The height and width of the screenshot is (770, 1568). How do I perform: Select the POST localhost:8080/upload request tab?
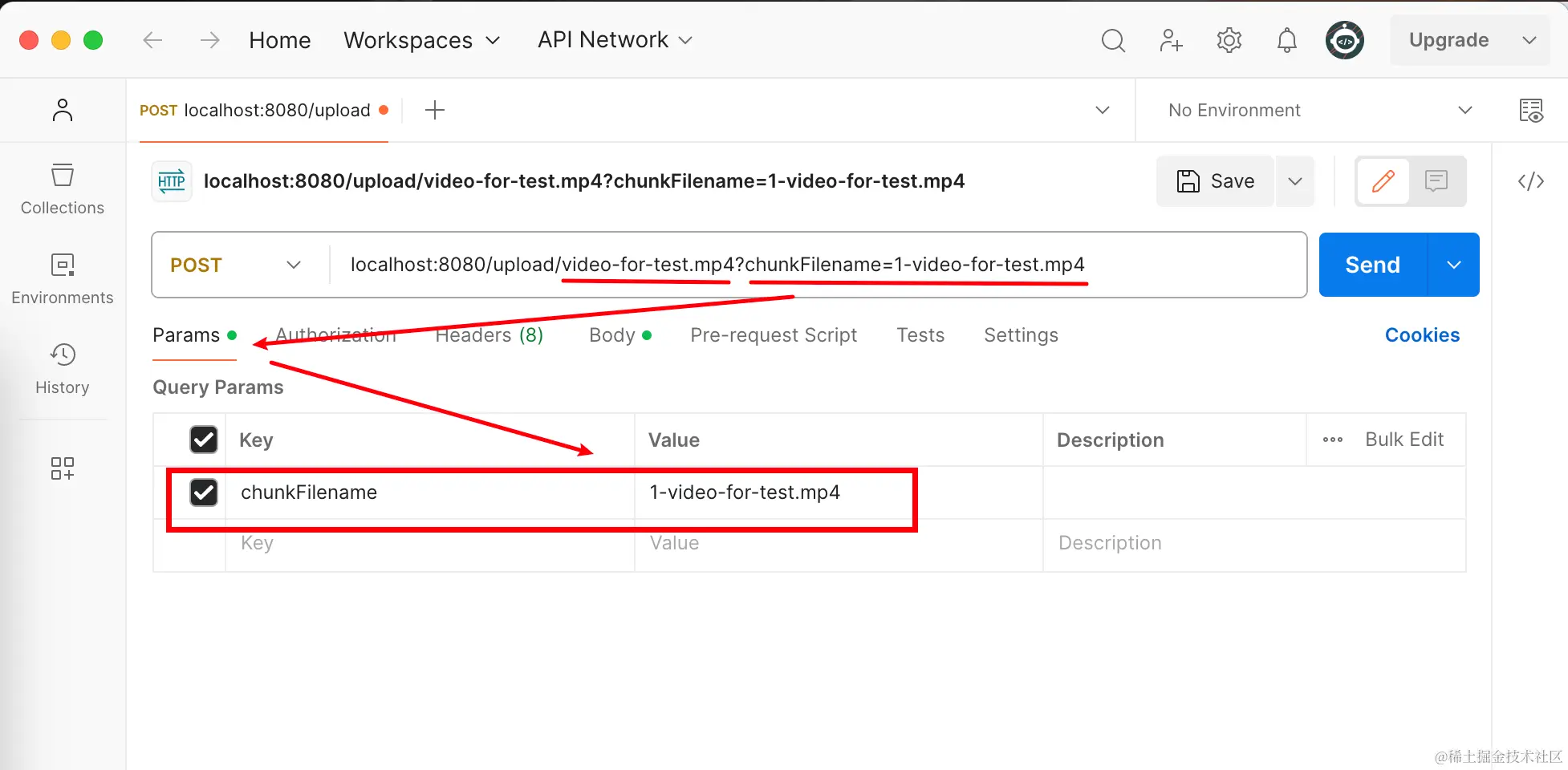click(264, 110)
